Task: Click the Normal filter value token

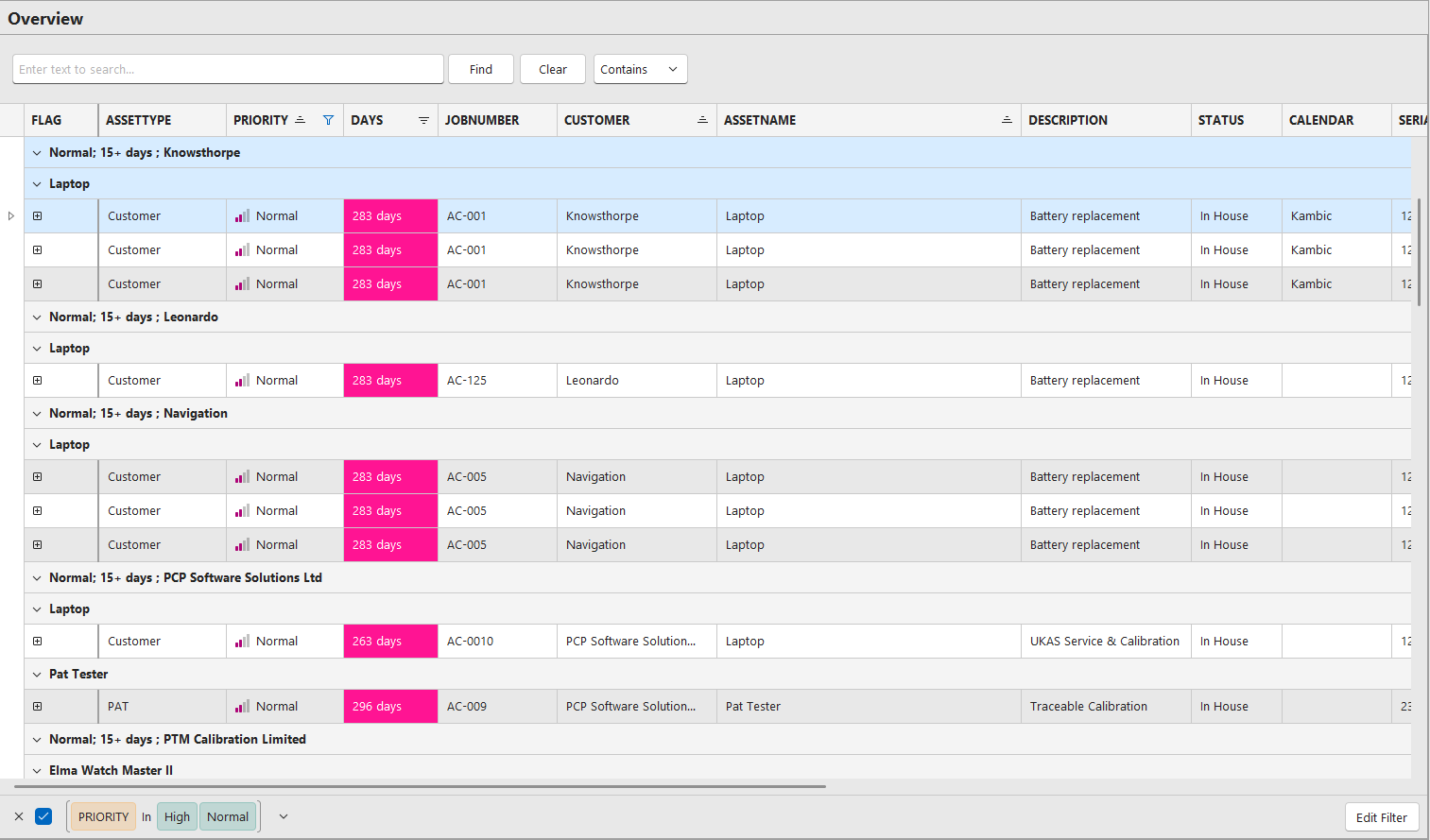Action: (x=228, y=816)
